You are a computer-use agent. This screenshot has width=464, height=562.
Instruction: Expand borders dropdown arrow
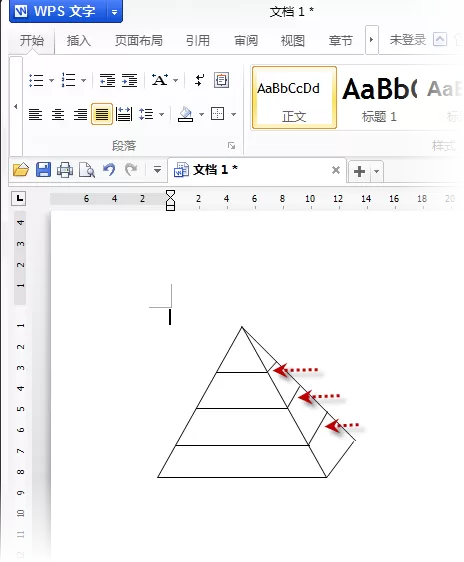[234, 114]
